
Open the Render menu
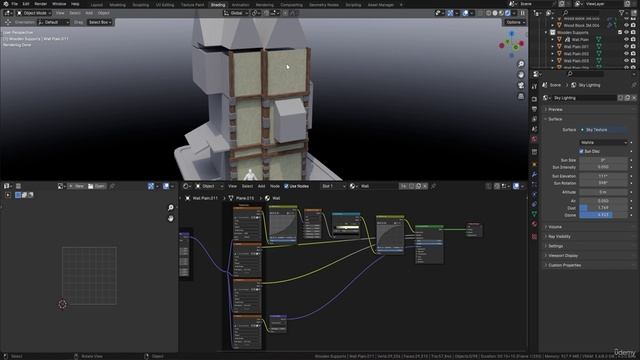click(40, 4)
